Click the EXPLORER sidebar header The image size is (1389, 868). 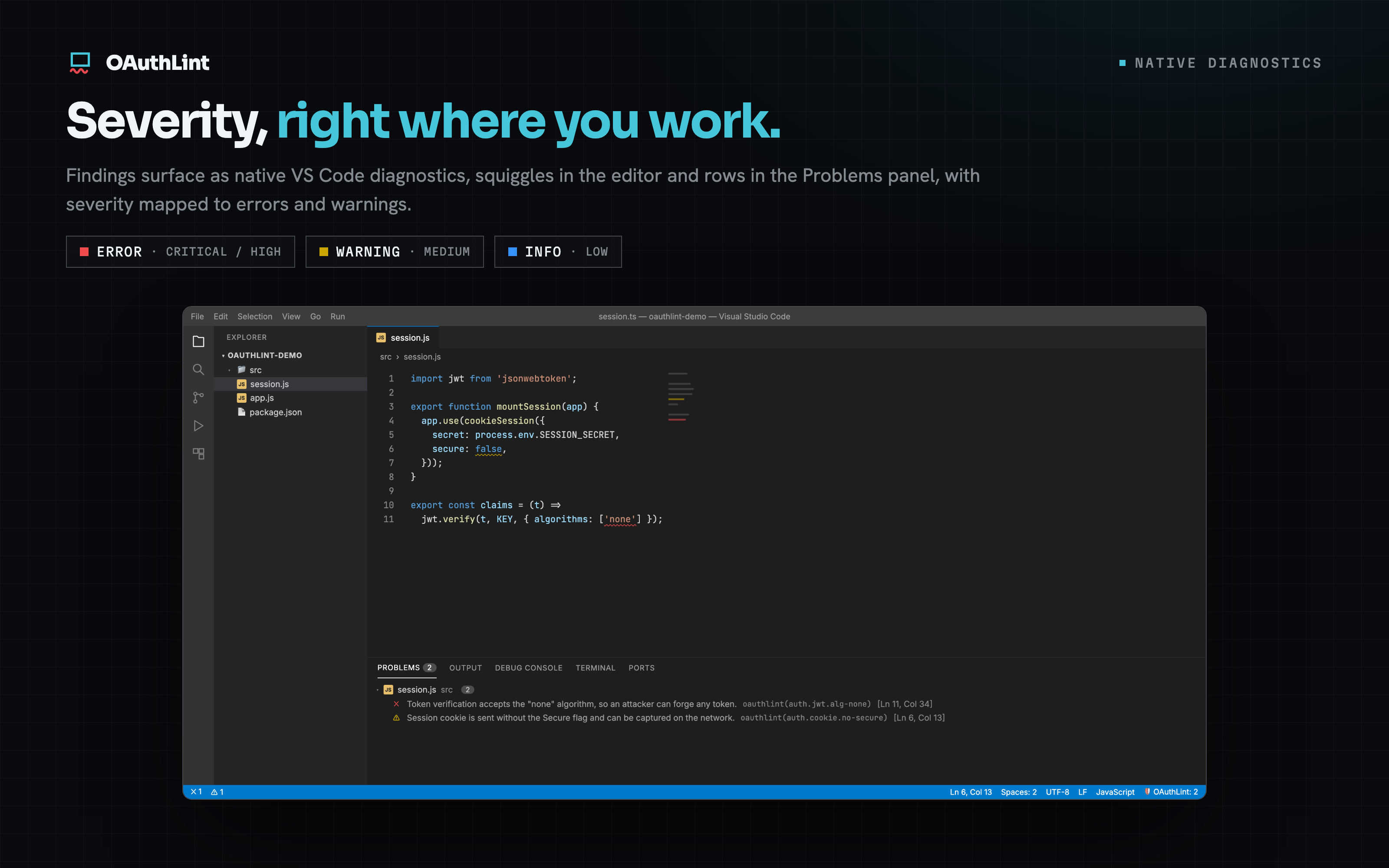(x=247, y=338)
